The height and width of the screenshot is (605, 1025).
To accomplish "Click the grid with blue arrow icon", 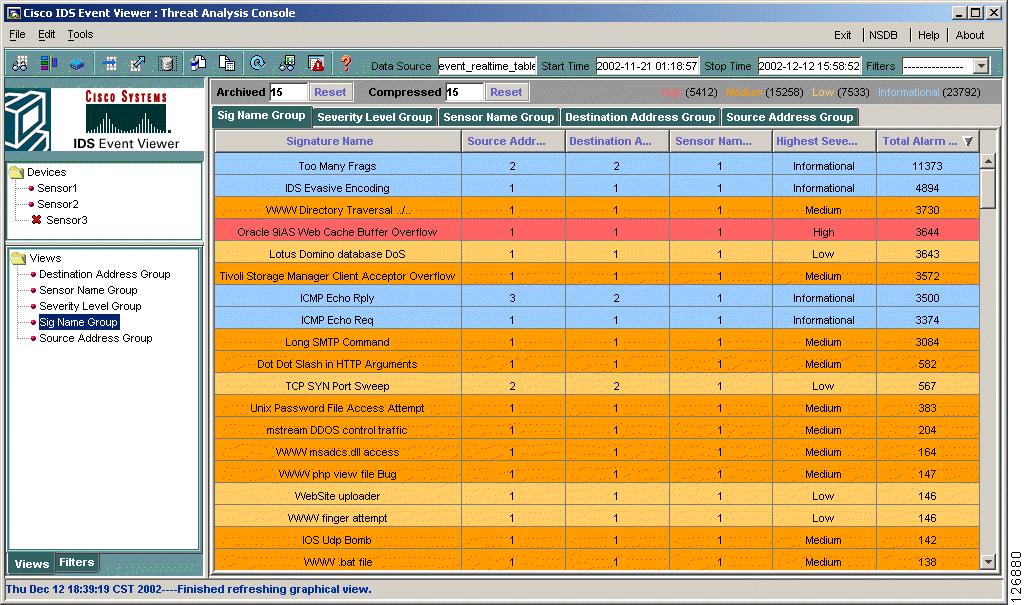I will click(110, 63).
